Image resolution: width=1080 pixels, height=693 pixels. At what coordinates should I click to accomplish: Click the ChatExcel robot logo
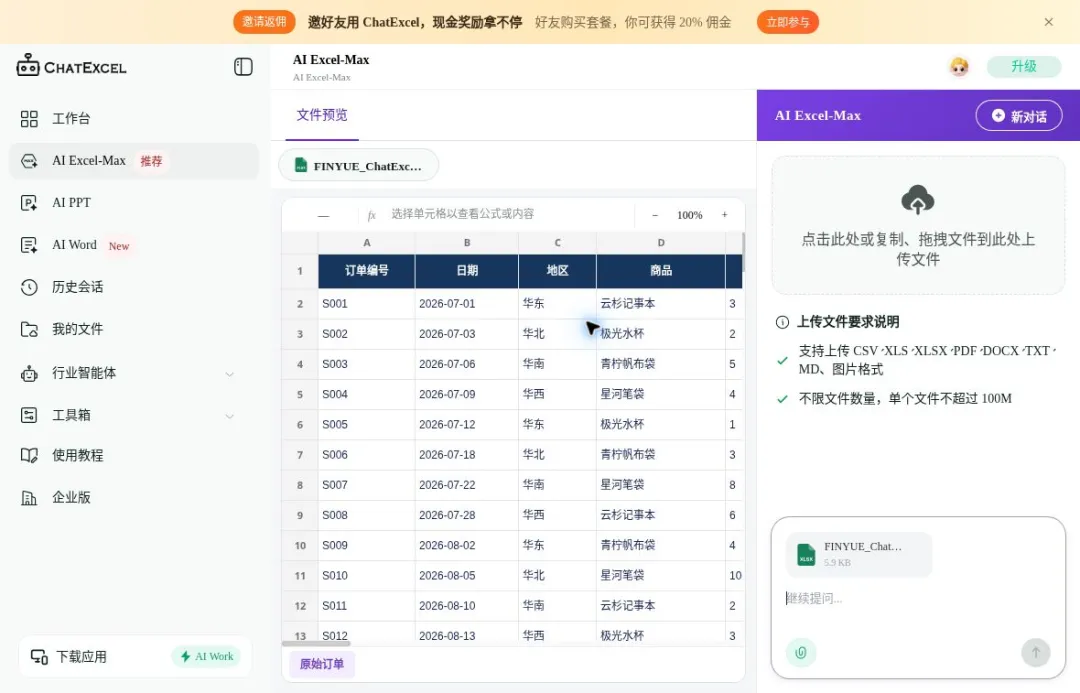click(x=28, y=65)
